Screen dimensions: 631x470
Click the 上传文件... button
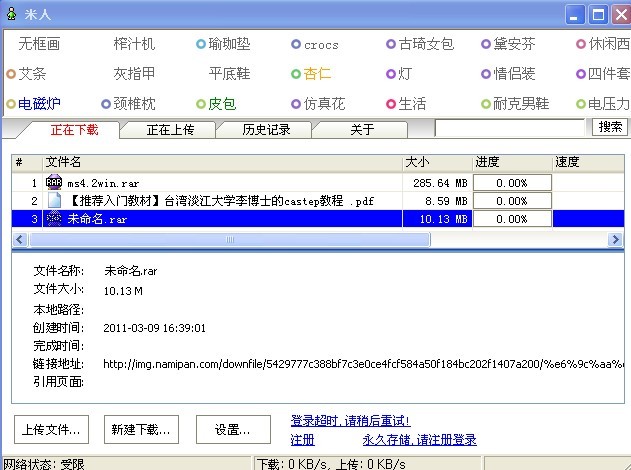click(51, 429)
